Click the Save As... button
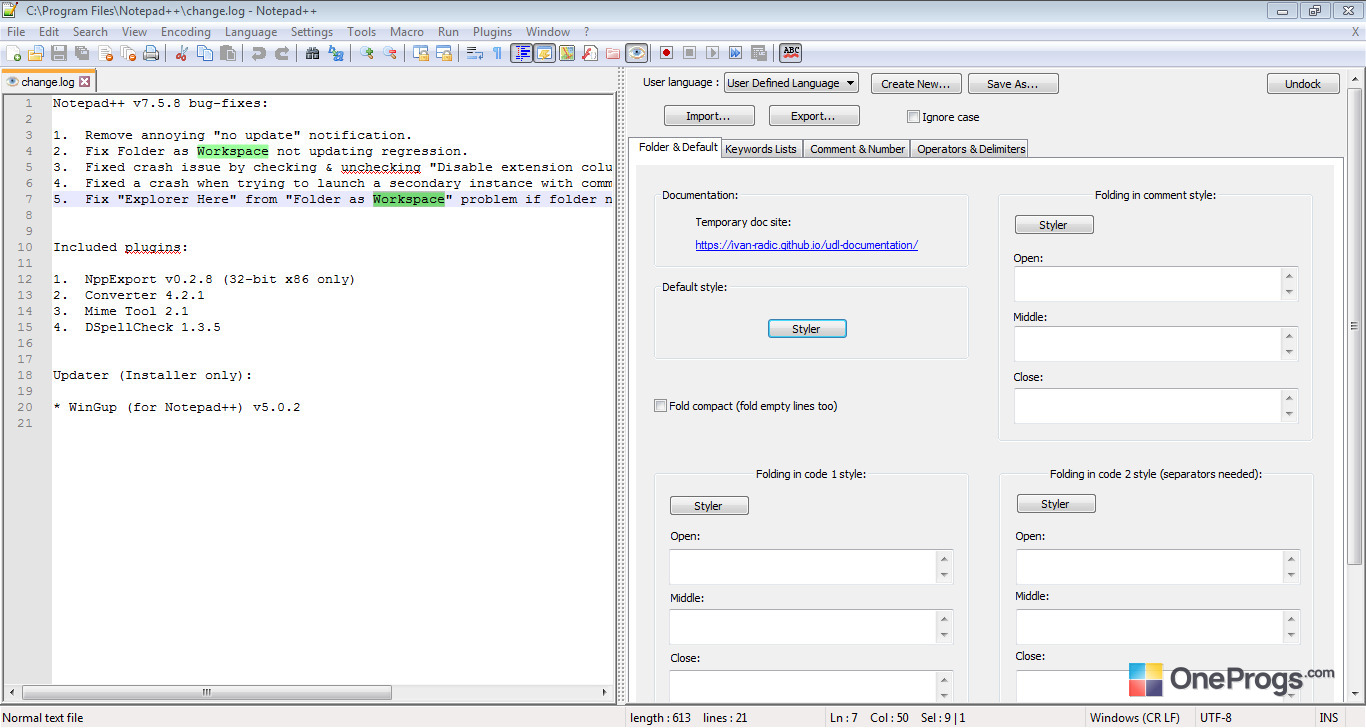Image resolution: width=1366 pixels, height=728 pixels. 1013,84
